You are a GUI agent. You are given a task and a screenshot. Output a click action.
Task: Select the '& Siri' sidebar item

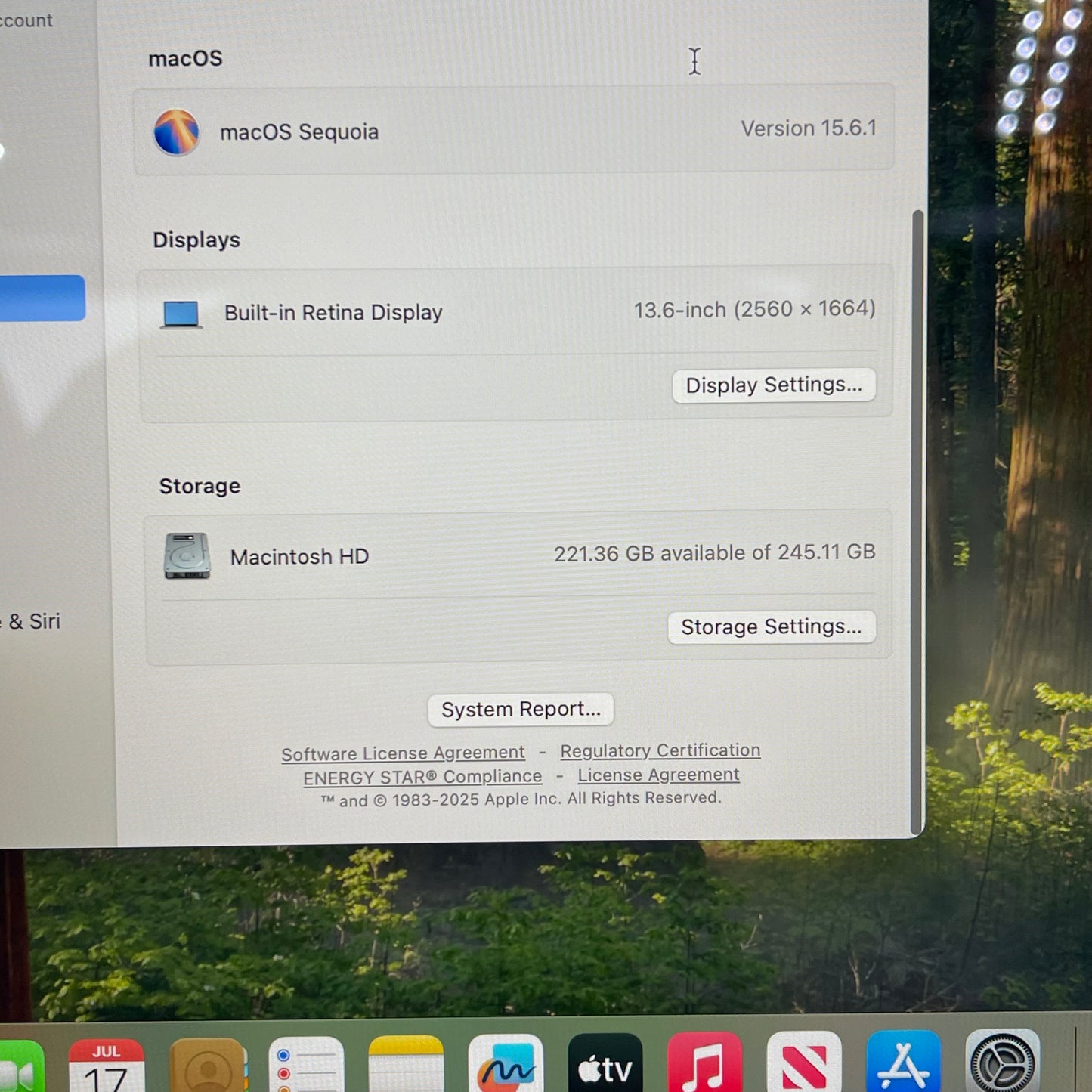(x=30, y=621)
